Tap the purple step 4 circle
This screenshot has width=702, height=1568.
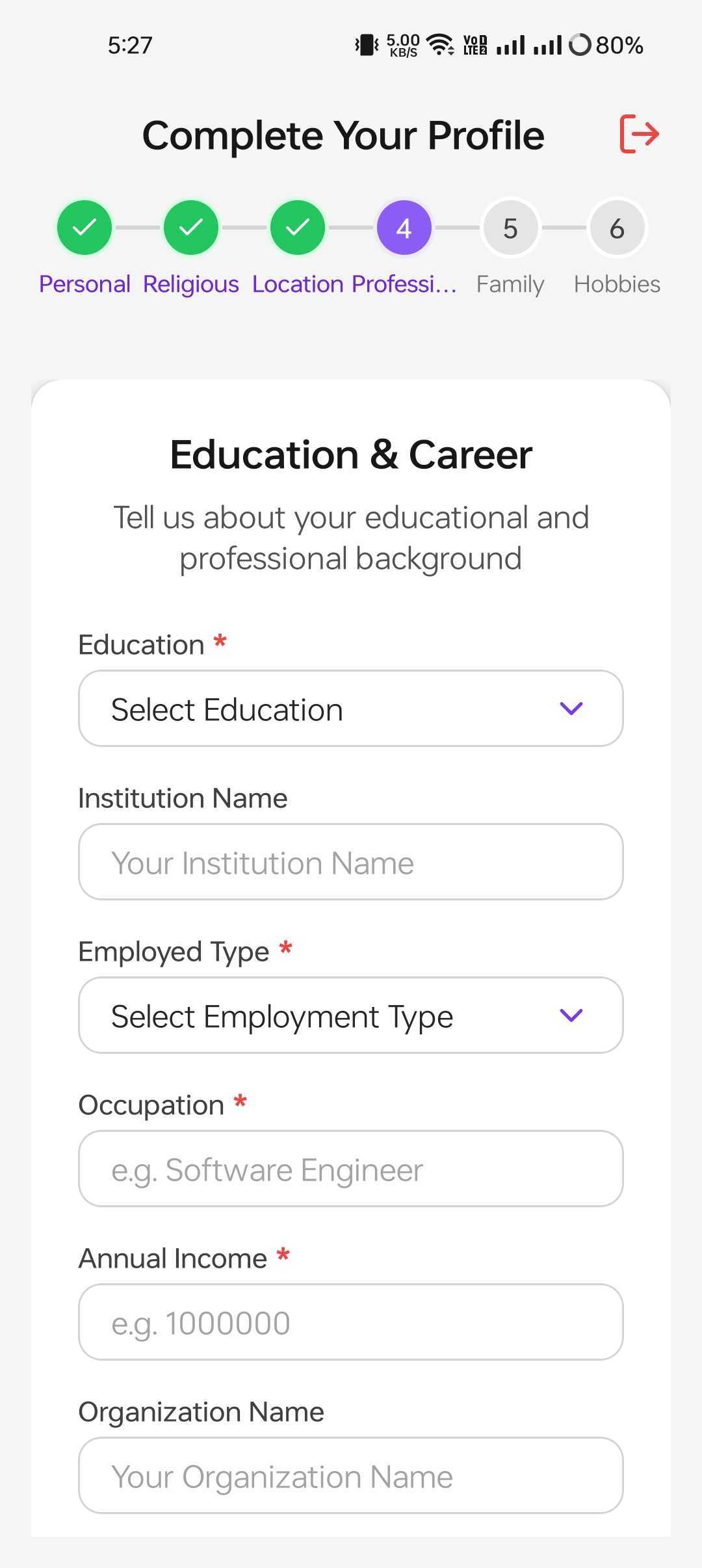click(x=404, y=228)
